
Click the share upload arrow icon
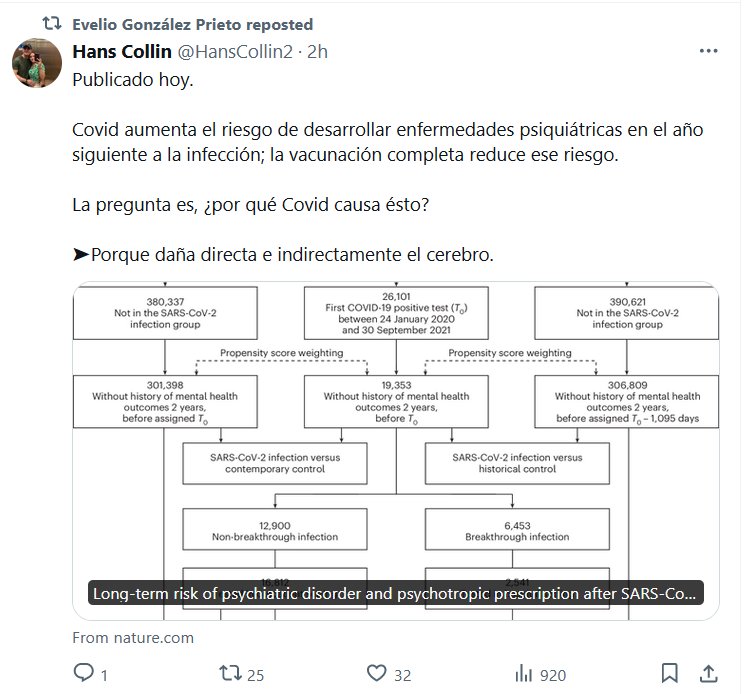(x=707, y=673)
